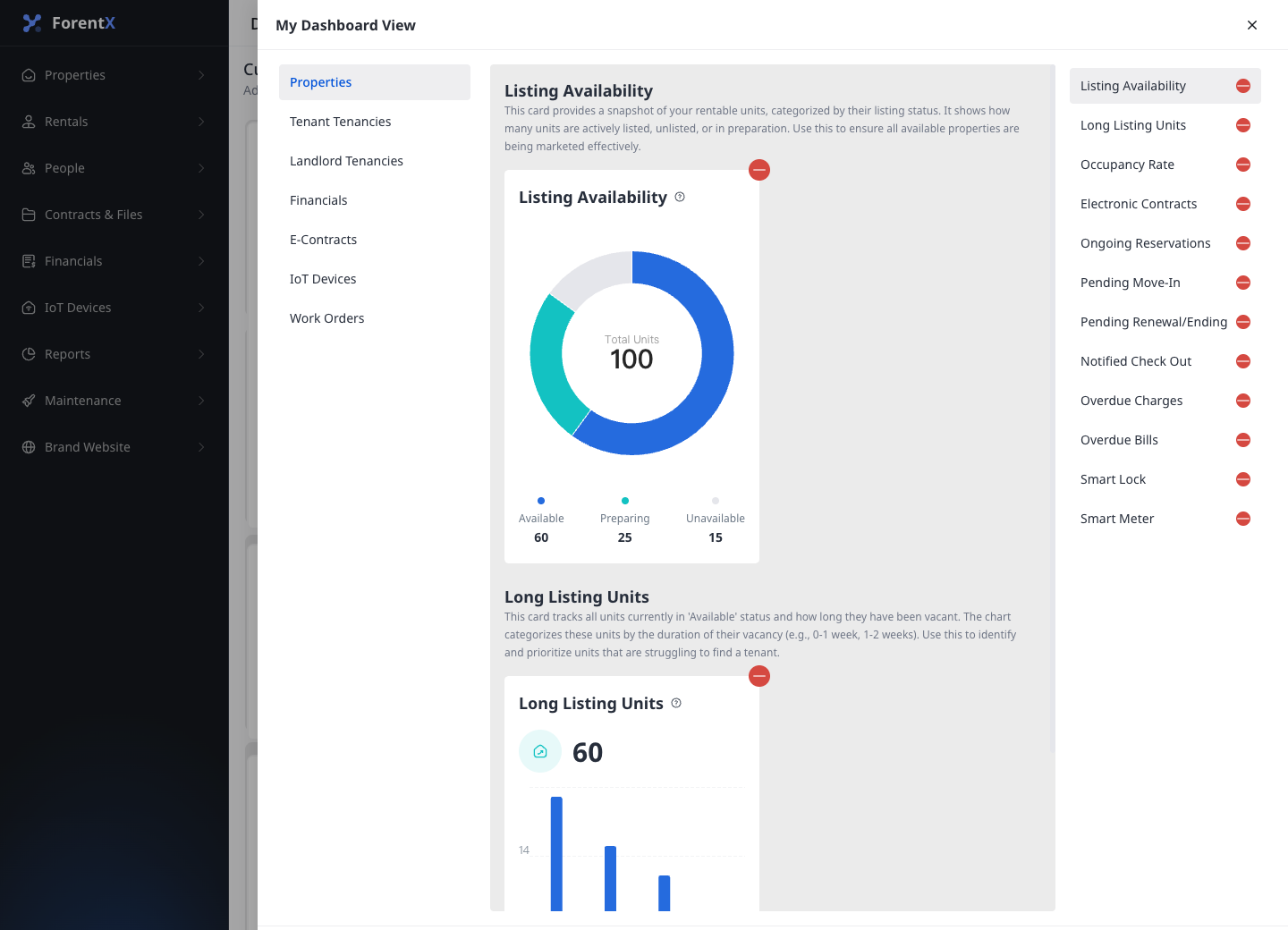This screenshot has width=1288, height=930.
Task: Select the E-Contracts category
Action: tap(375, 240)
